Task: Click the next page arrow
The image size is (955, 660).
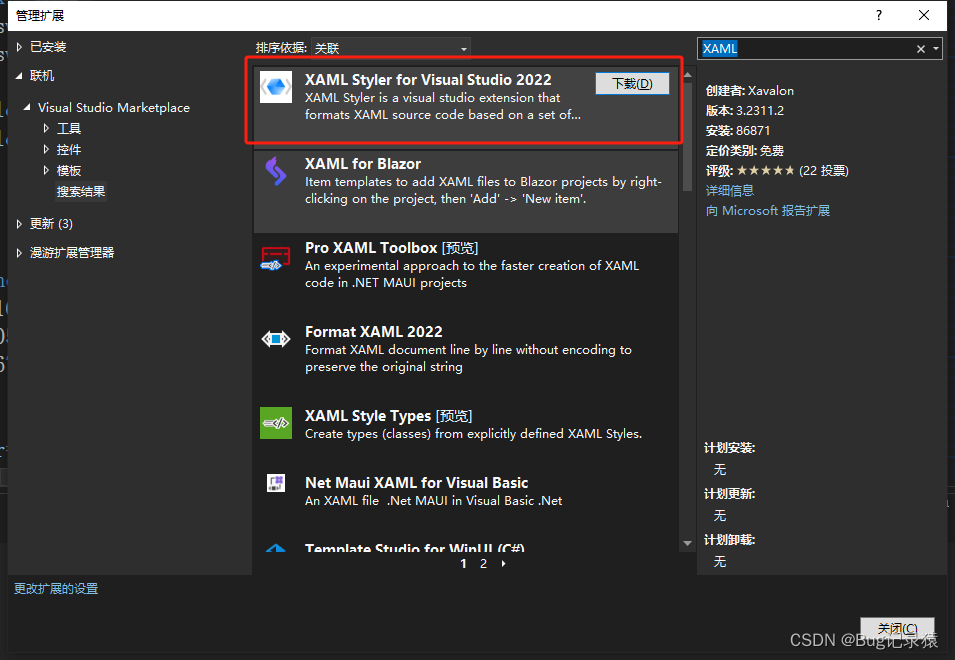Action: click(x=504, y=564)
